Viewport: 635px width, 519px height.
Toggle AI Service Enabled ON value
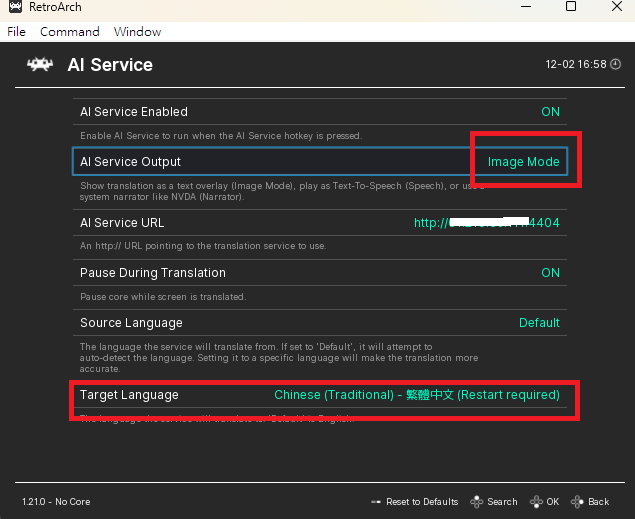click(x=550, y=112)
